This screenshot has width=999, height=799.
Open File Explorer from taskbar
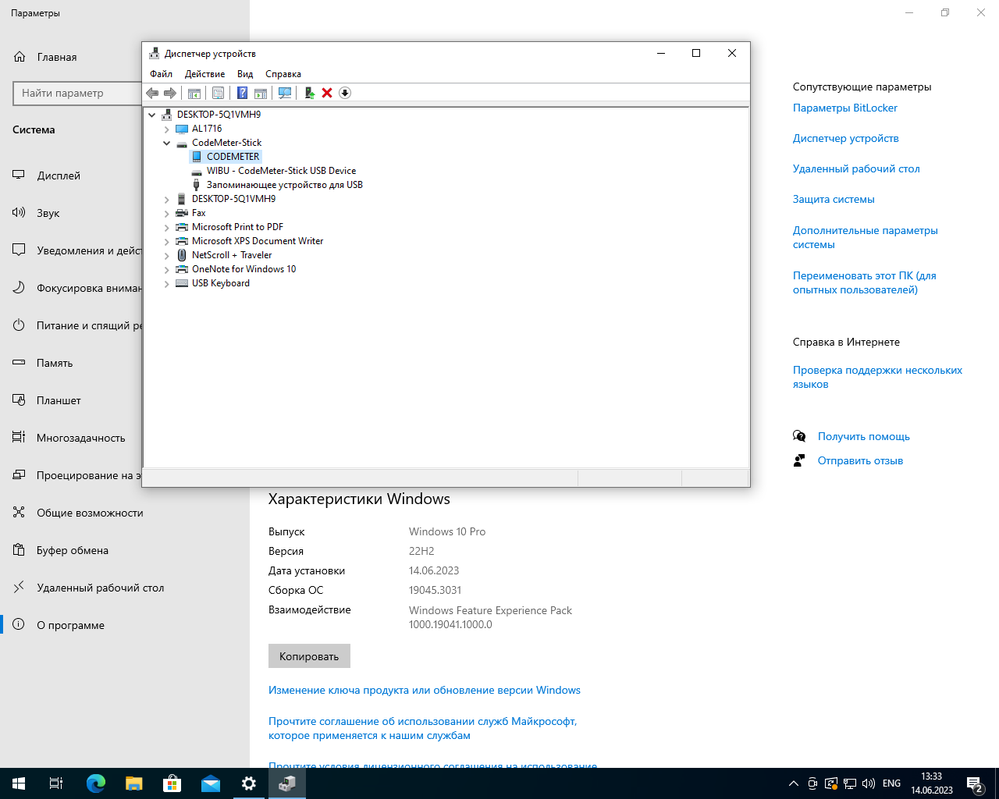[134, 784]
